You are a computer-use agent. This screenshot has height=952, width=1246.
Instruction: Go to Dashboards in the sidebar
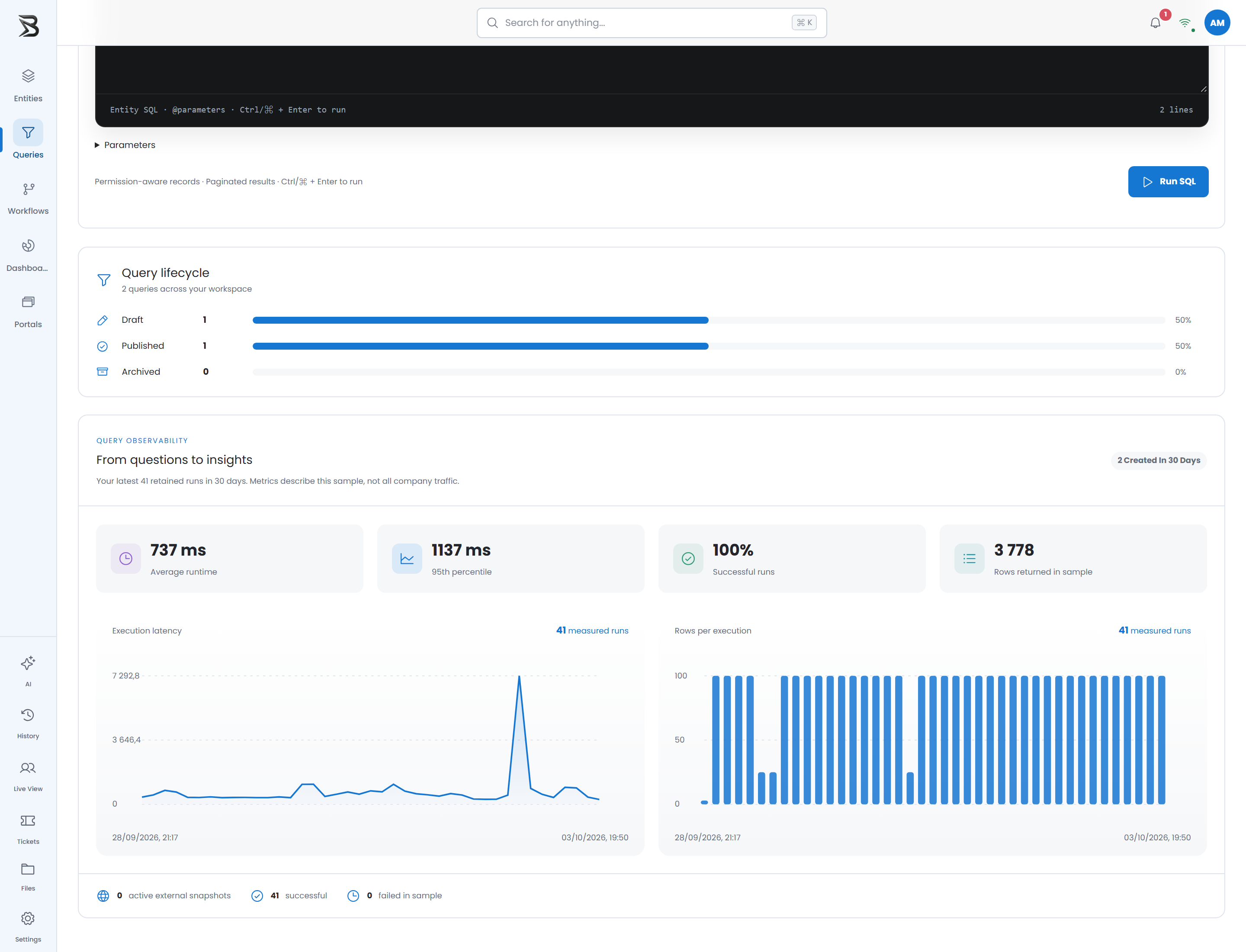coord(28,255)
